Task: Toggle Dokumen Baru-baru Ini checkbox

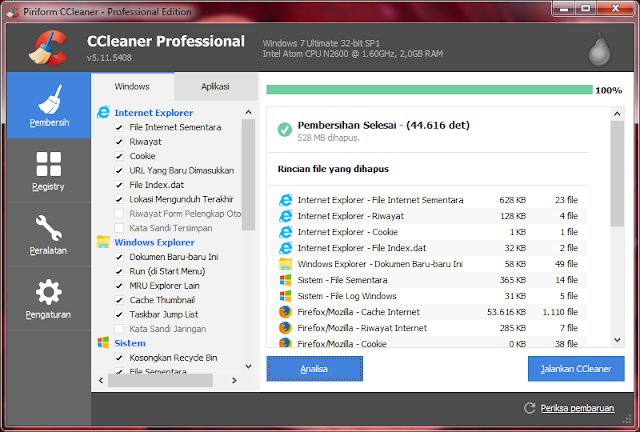Action: pos(119,257)
